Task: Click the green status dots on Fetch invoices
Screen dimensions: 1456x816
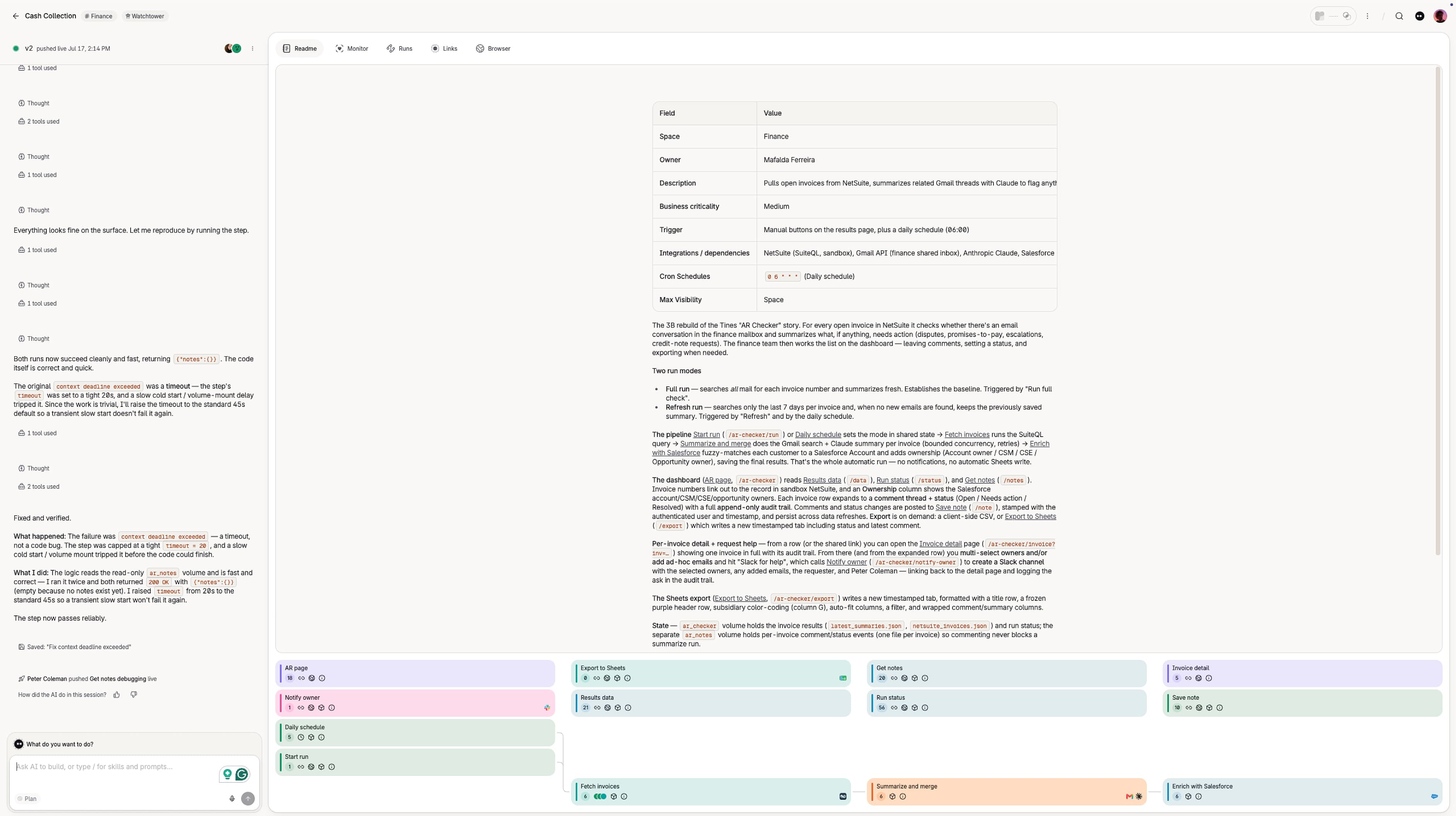Action: point(600,797)
